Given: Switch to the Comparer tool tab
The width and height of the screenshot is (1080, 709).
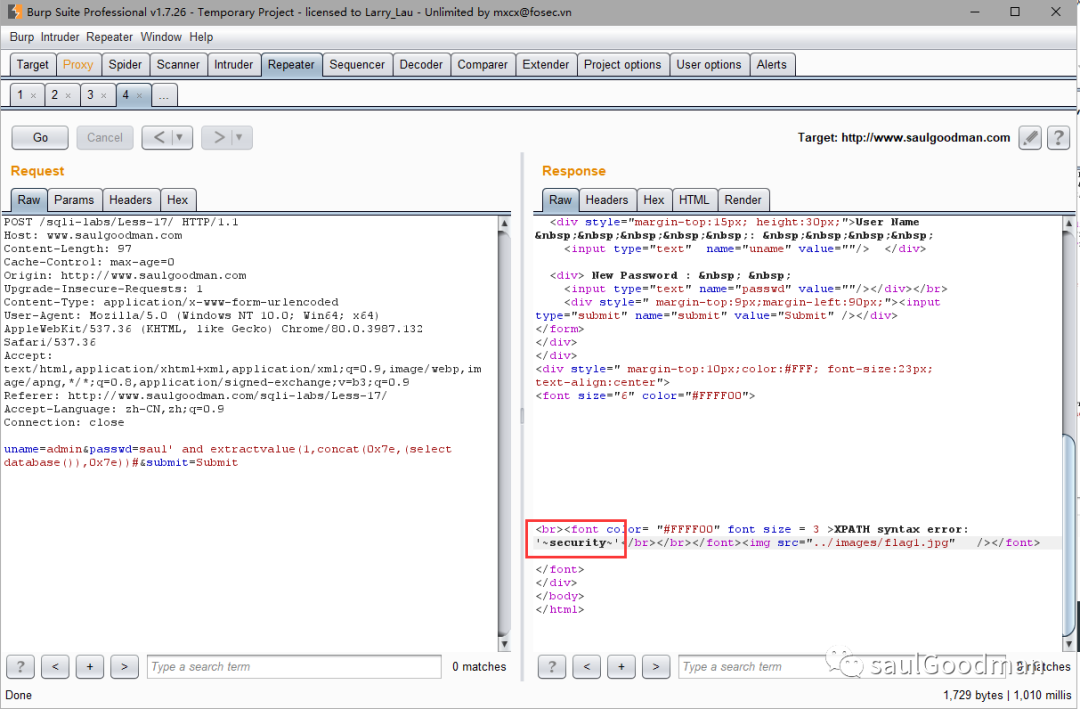Looking at the screenshot, I should click(482, 65).
